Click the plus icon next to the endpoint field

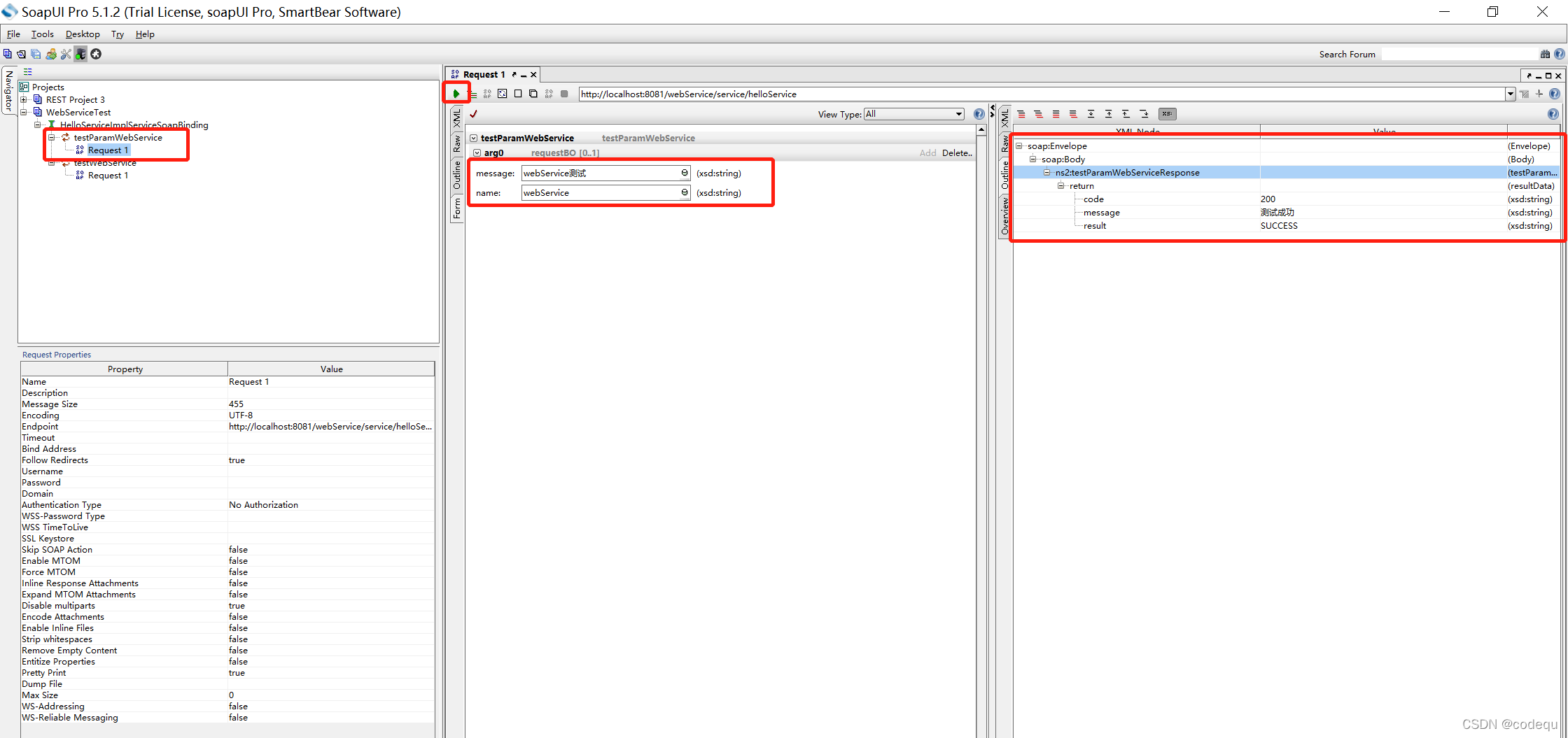(x=1539, y=94)
